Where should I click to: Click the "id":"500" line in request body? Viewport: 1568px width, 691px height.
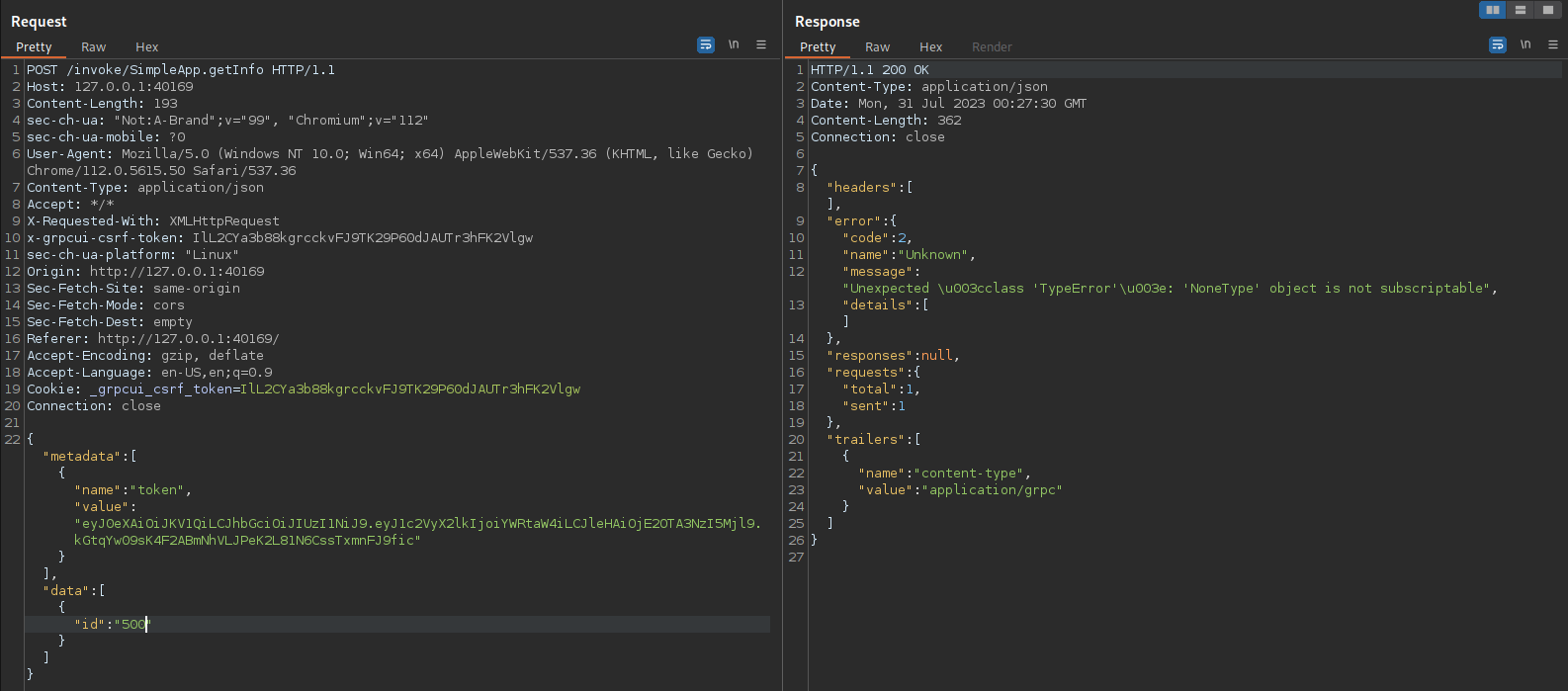[111, 625]
